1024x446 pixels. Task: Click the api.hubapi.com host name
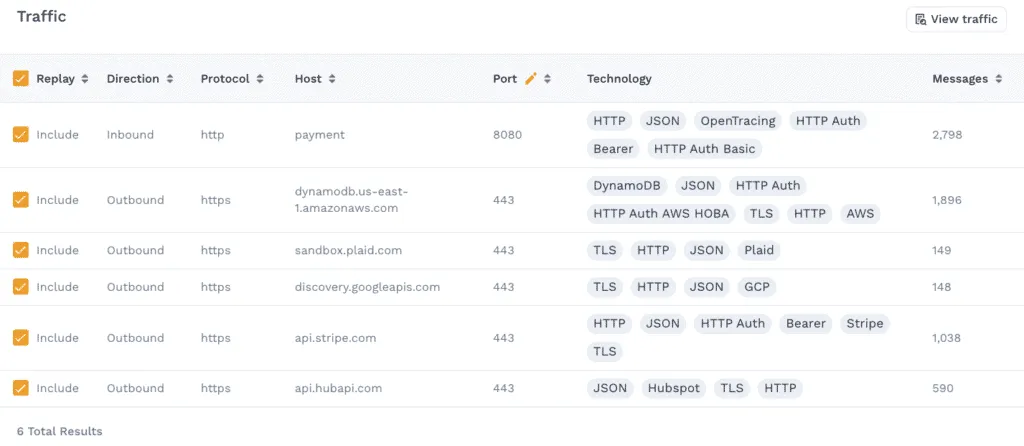(x=338, y=389)
